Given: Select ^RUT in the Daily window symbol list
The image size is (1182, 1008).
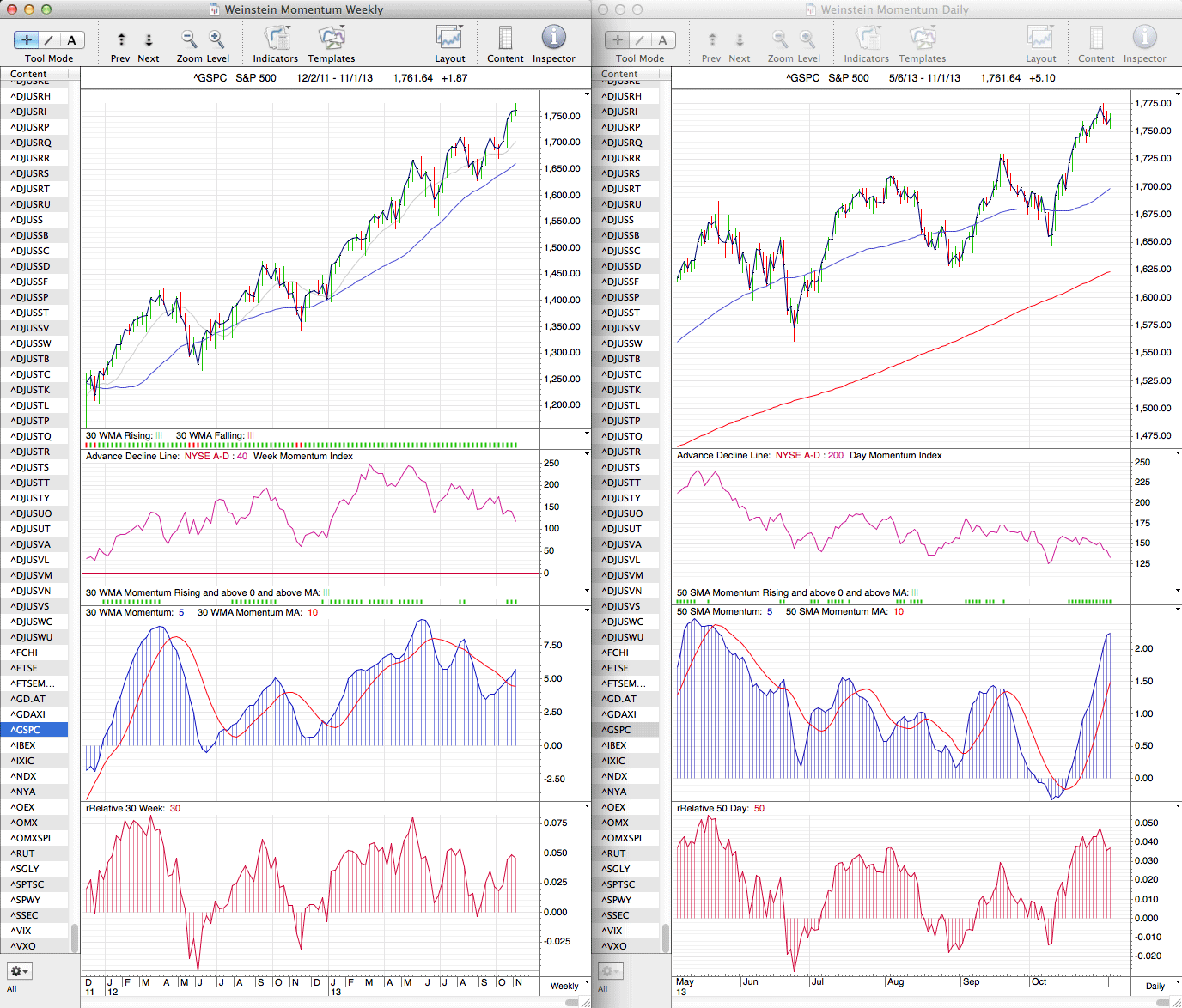Looking at the screenshot, I should (613, 853).
